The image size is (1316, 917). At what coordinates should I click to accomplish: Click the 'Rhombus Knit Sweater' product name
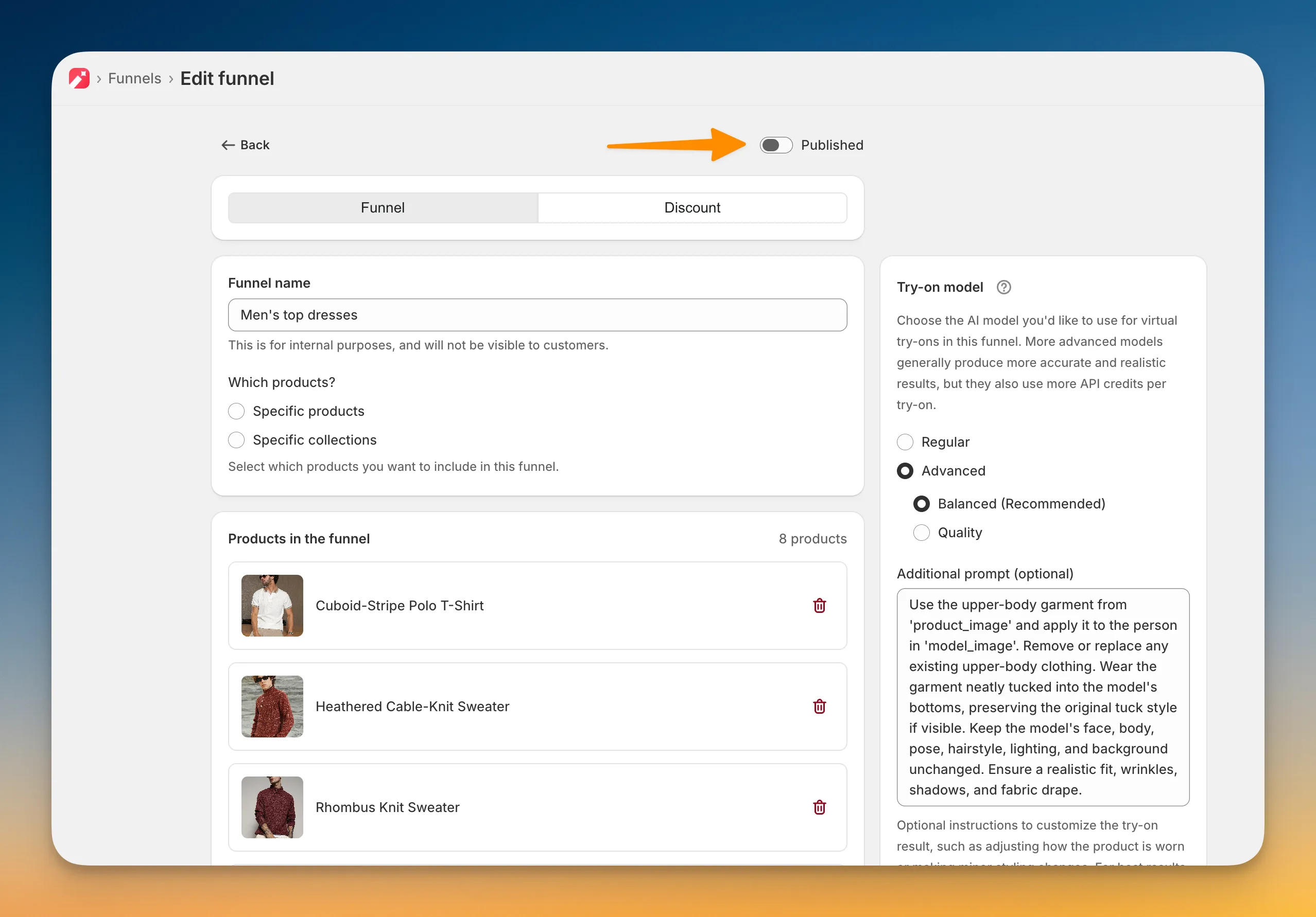coord(388,807)
